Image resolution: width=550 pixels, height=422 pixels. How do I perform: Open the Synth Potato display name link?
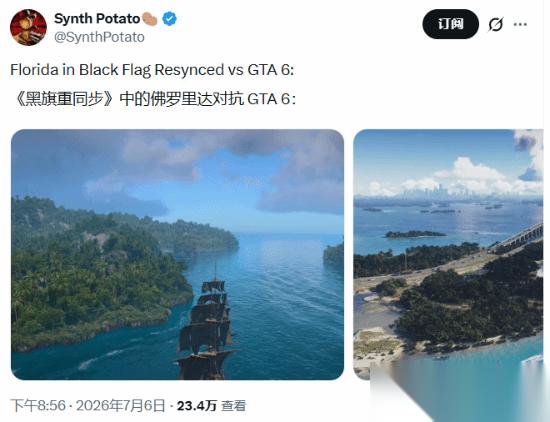click(x=97, y=19)
